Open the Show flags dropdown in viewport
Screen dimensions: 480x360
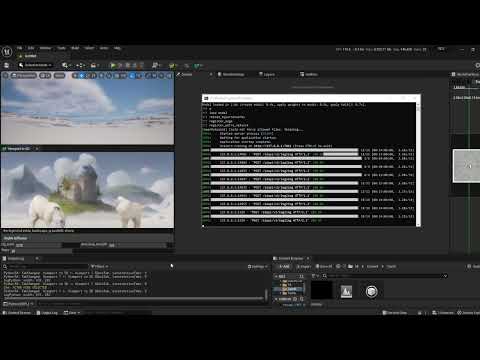coord(59,76)
